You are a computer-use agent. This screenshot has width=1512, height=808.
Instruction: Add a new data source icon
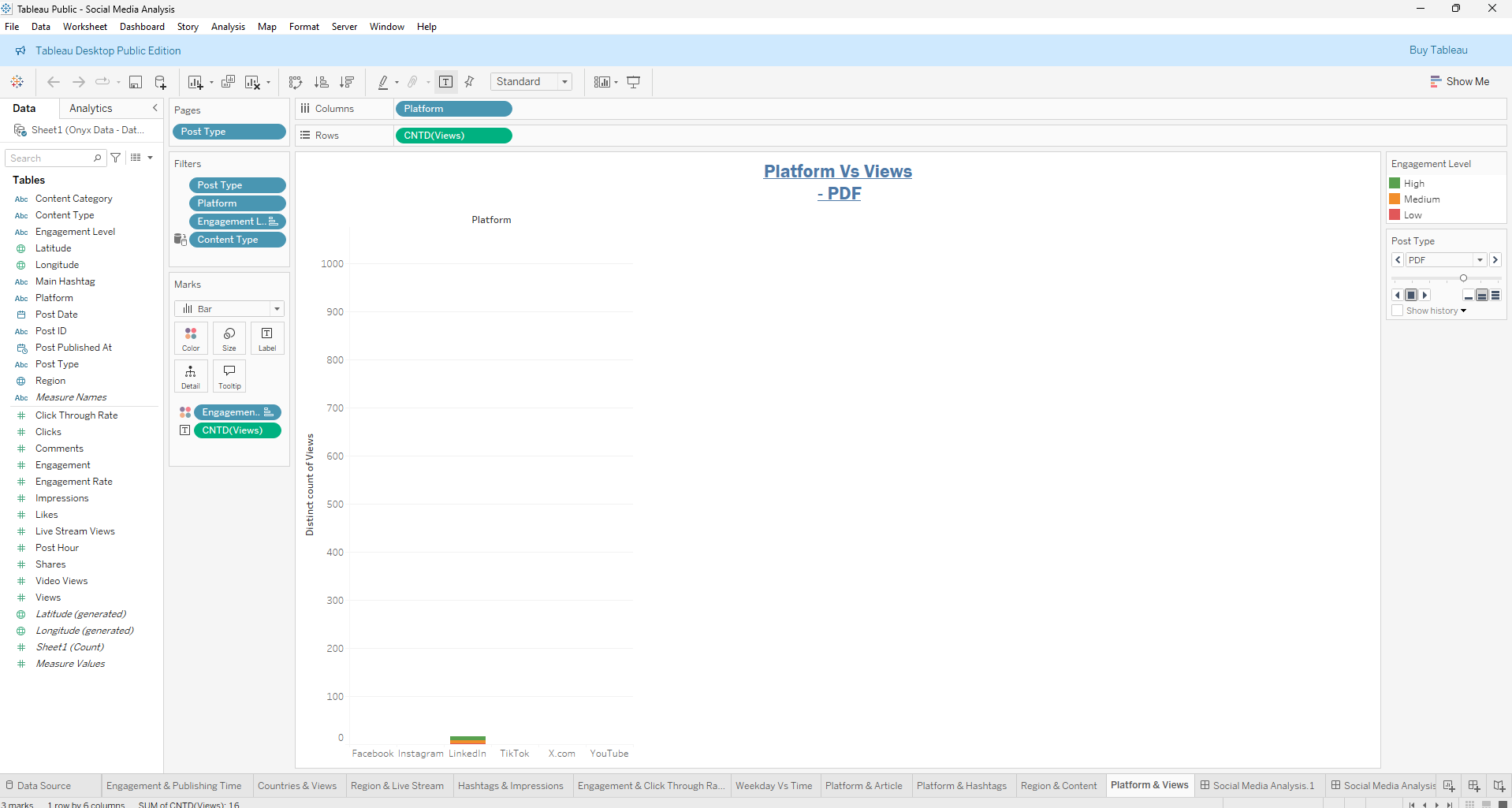(x=161, y=82)
